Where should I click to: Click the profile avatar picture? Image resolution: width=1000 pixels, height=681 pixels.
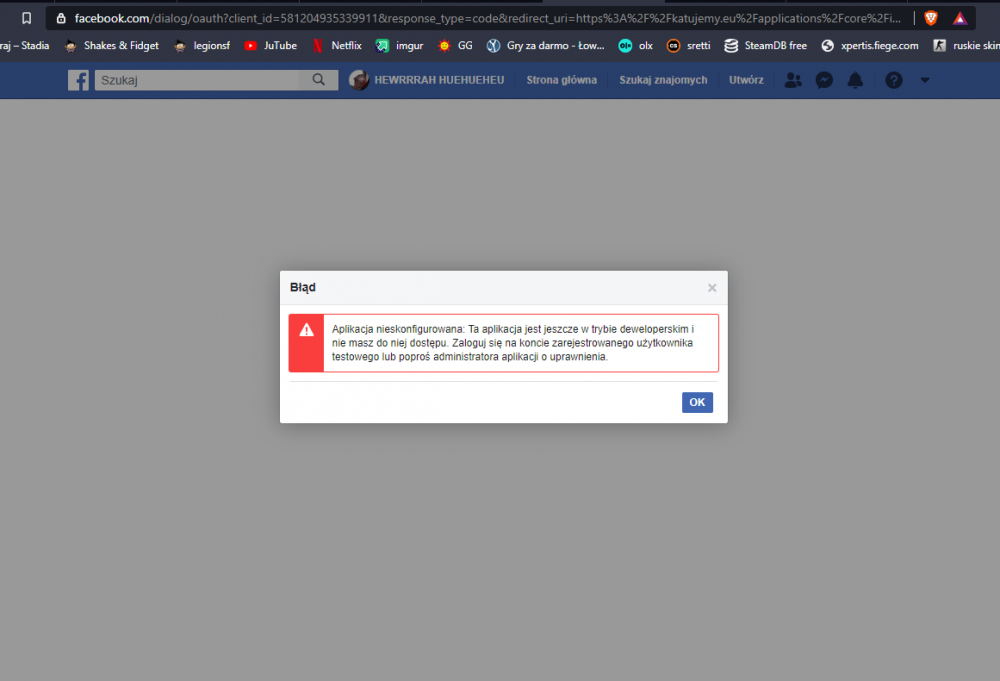tap(359, 80)
